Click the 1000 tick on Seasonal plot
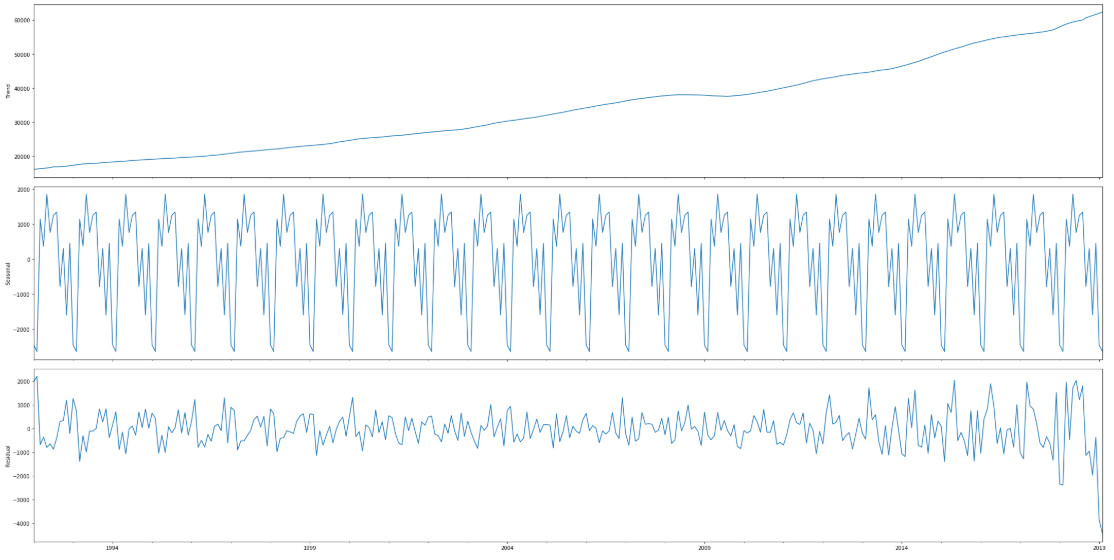 tap(23, 225)
